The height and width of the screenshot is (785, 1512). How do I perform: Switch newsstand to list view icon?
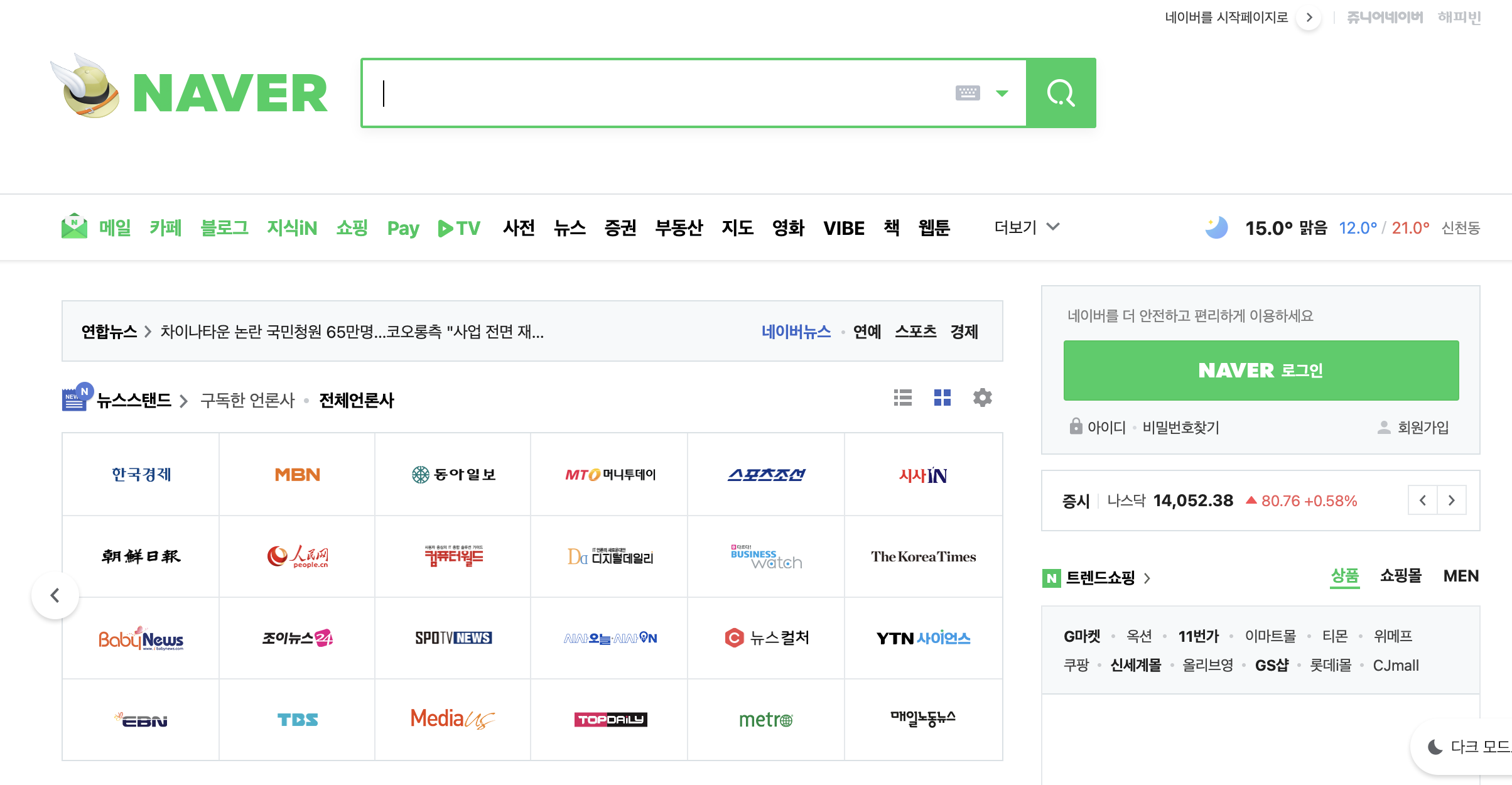pyautogui.click(x=902, y=398)
